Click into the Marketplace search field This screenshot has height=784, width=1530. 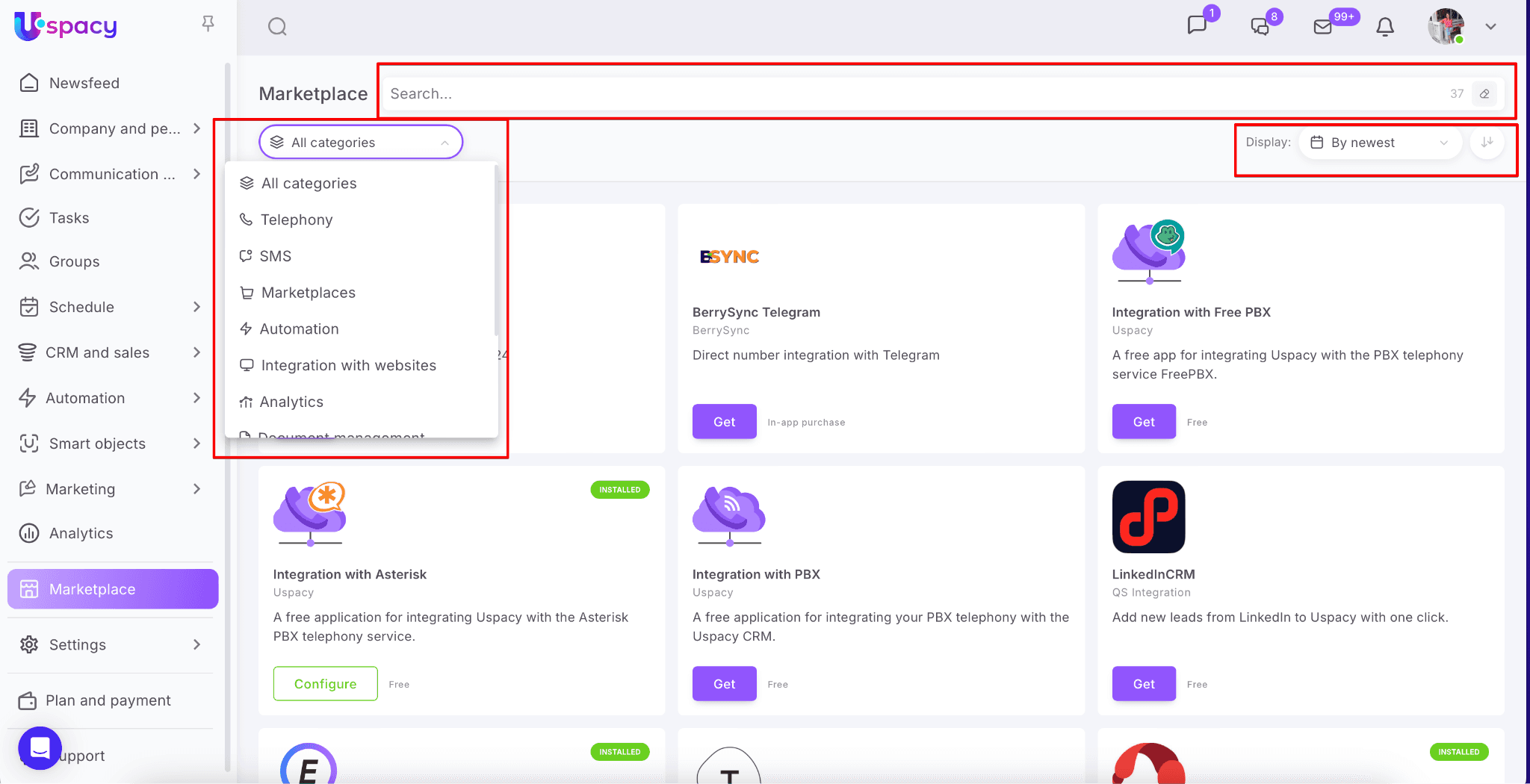coord(911,94)
